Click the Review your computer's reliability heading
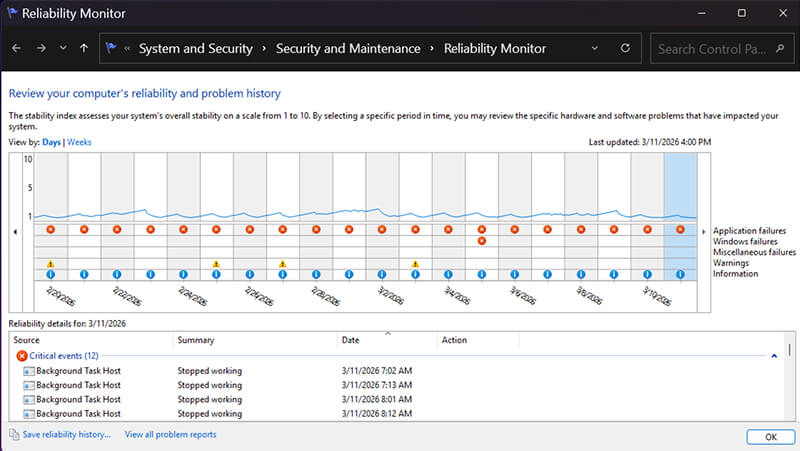 coord(145,93)
